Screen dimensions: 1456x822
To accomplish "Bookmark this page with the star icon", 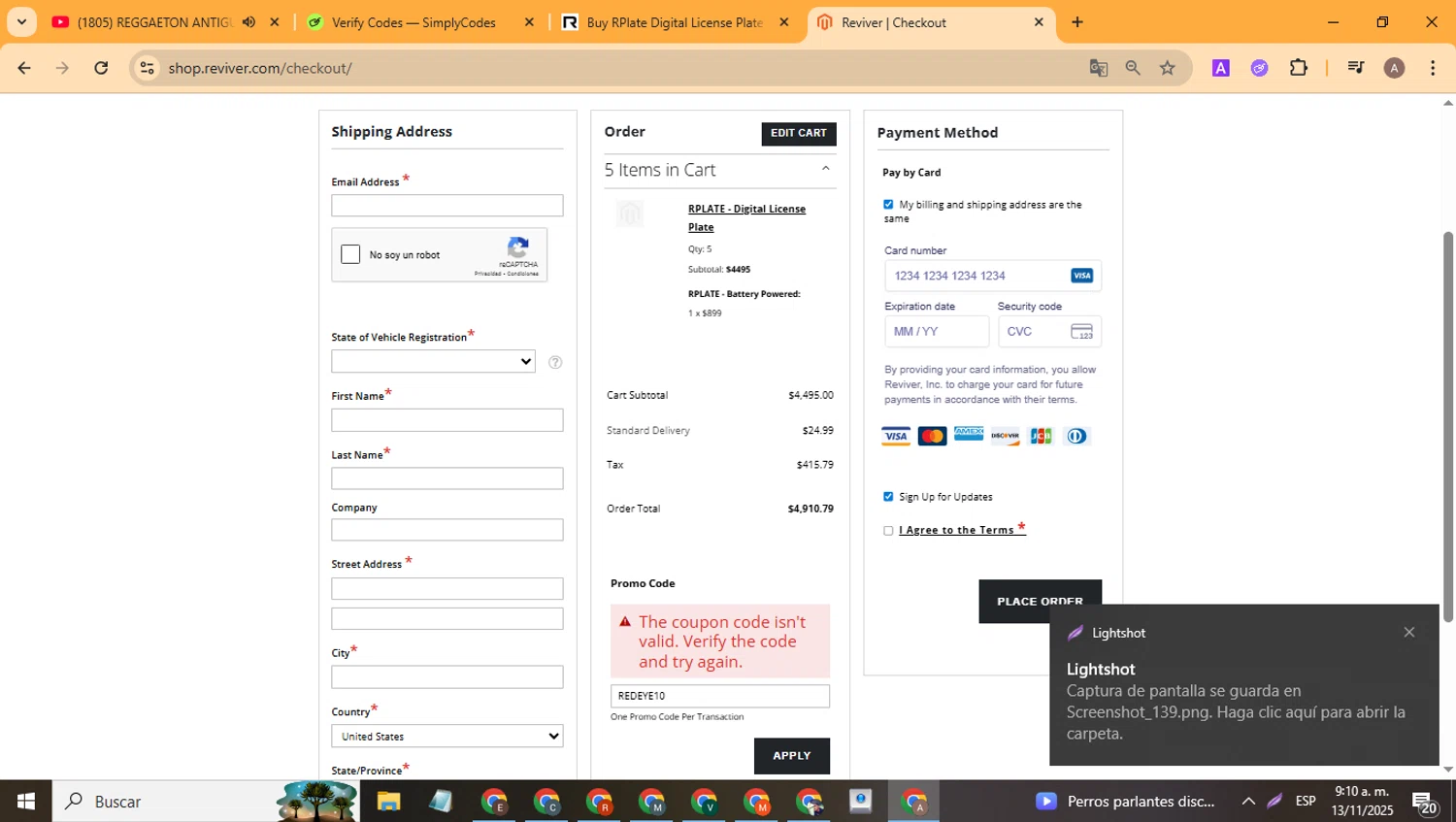I will pos(1168,68).
